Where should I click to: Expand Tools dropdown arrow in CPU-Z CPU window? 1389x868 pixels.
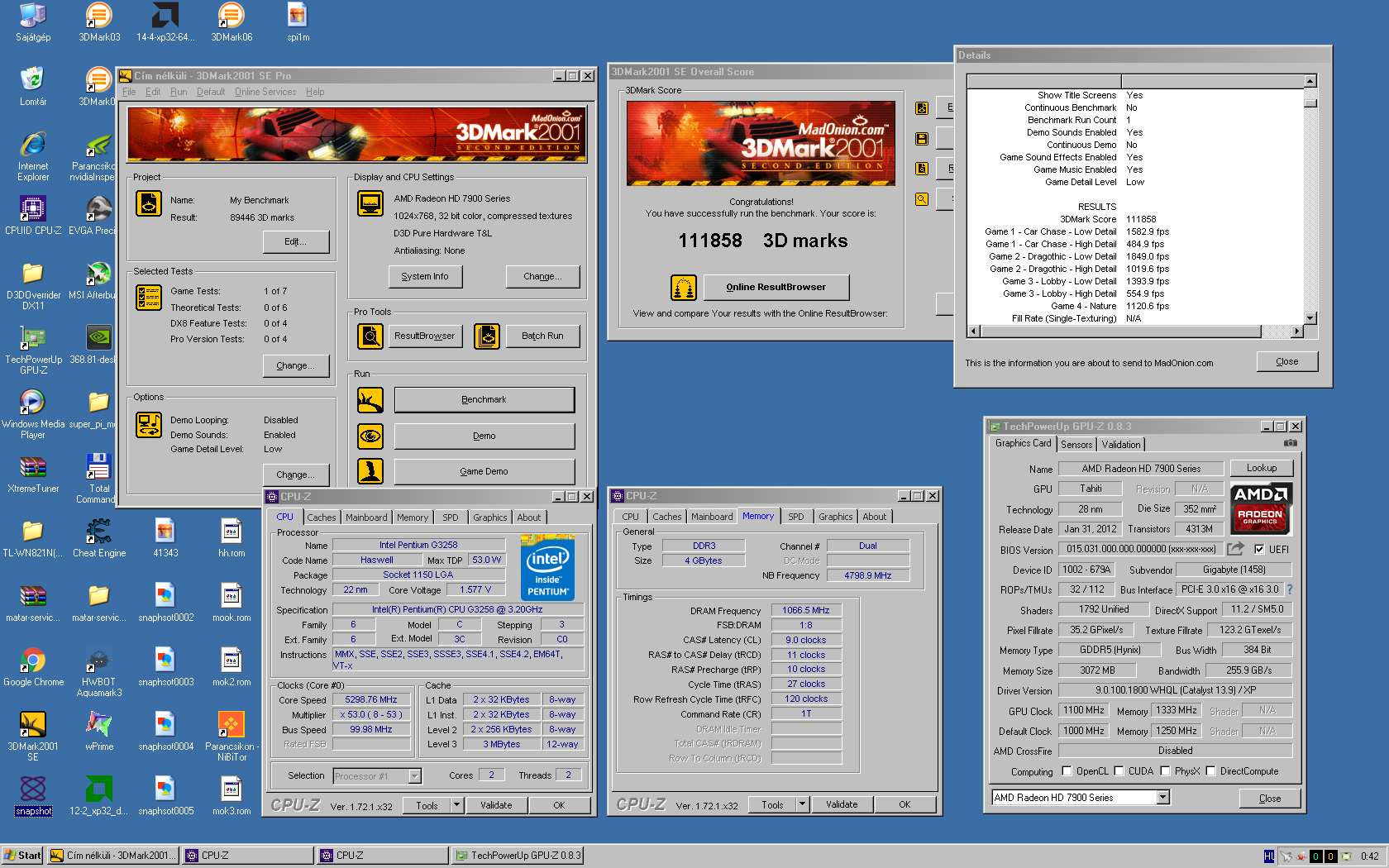click(456, 805)
